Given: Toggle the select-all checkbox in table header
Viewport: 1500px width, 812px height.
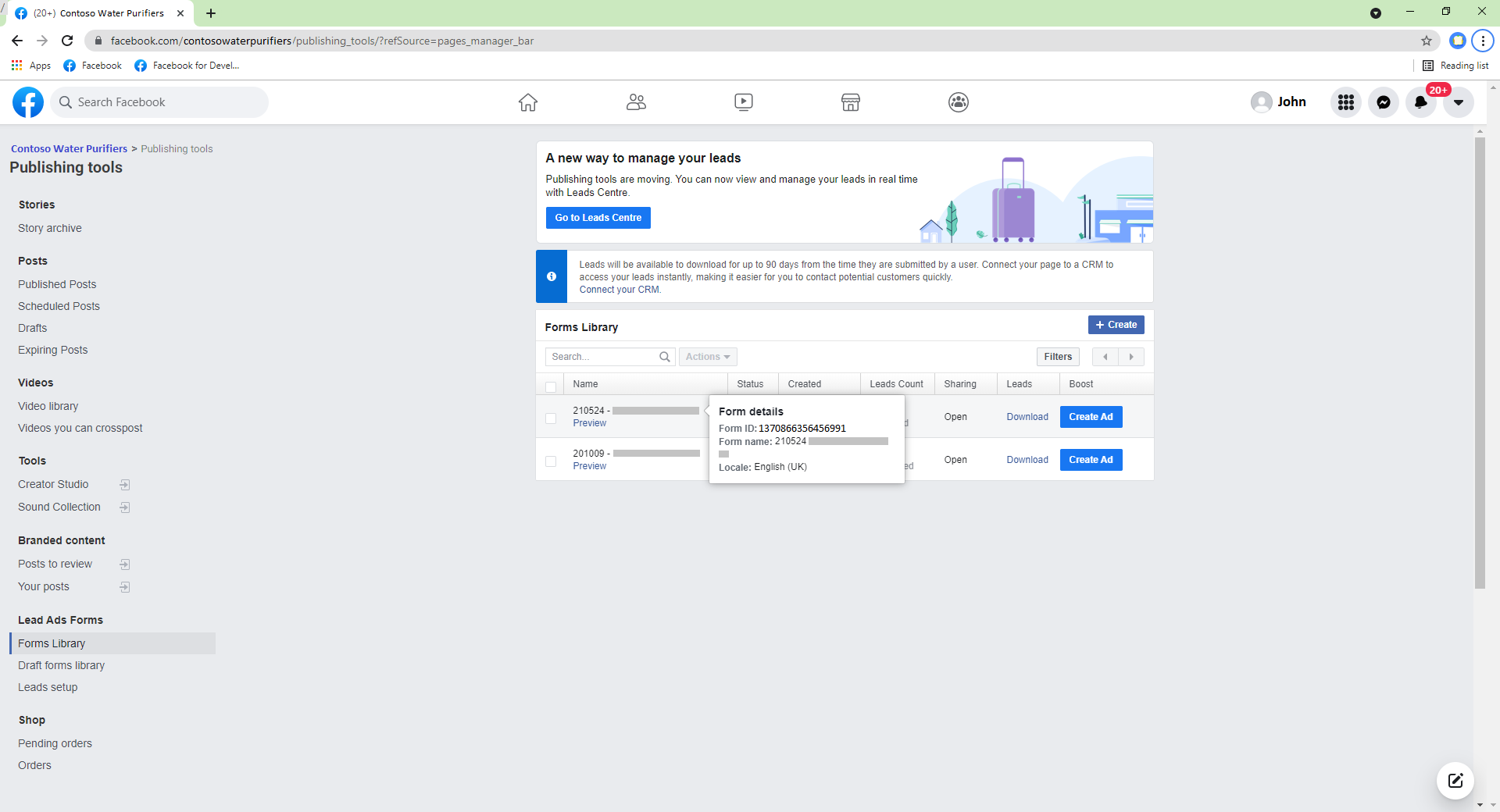Looking at the screenshot, I should pyautogui.click(x=551, y=386).
